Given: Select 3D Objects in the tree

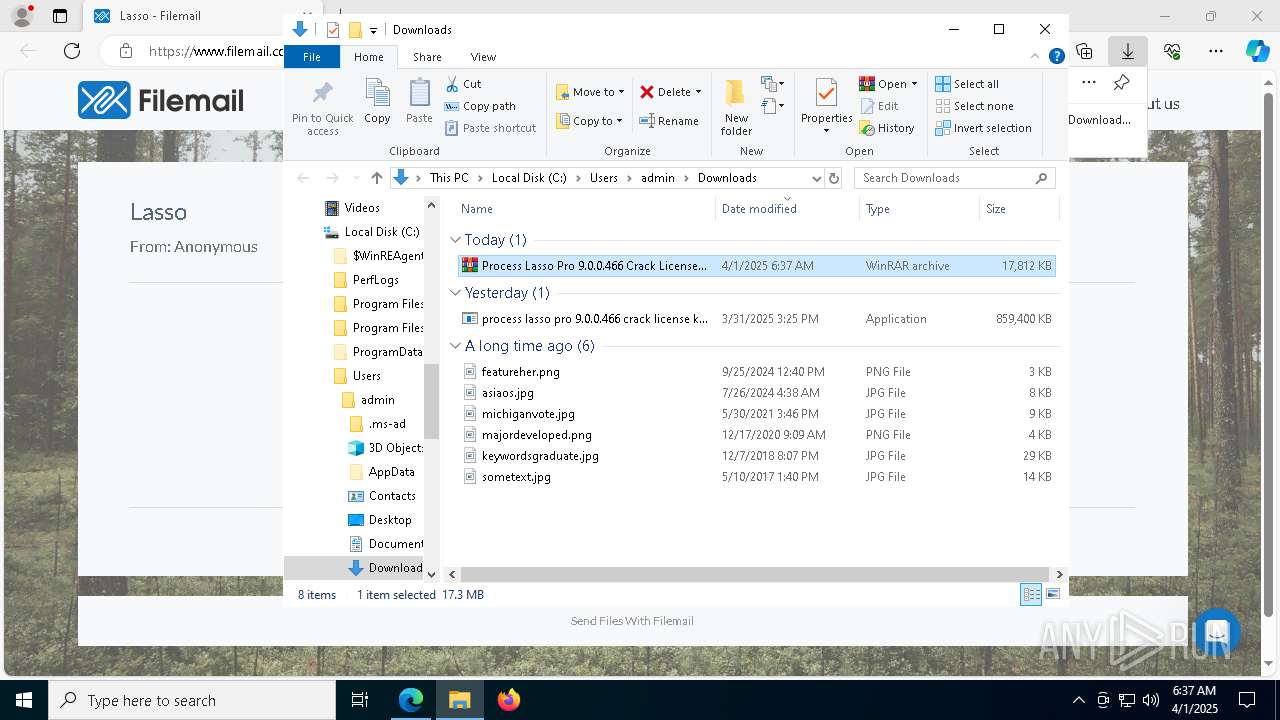Looking at the screenshot, I should [385, 448].
